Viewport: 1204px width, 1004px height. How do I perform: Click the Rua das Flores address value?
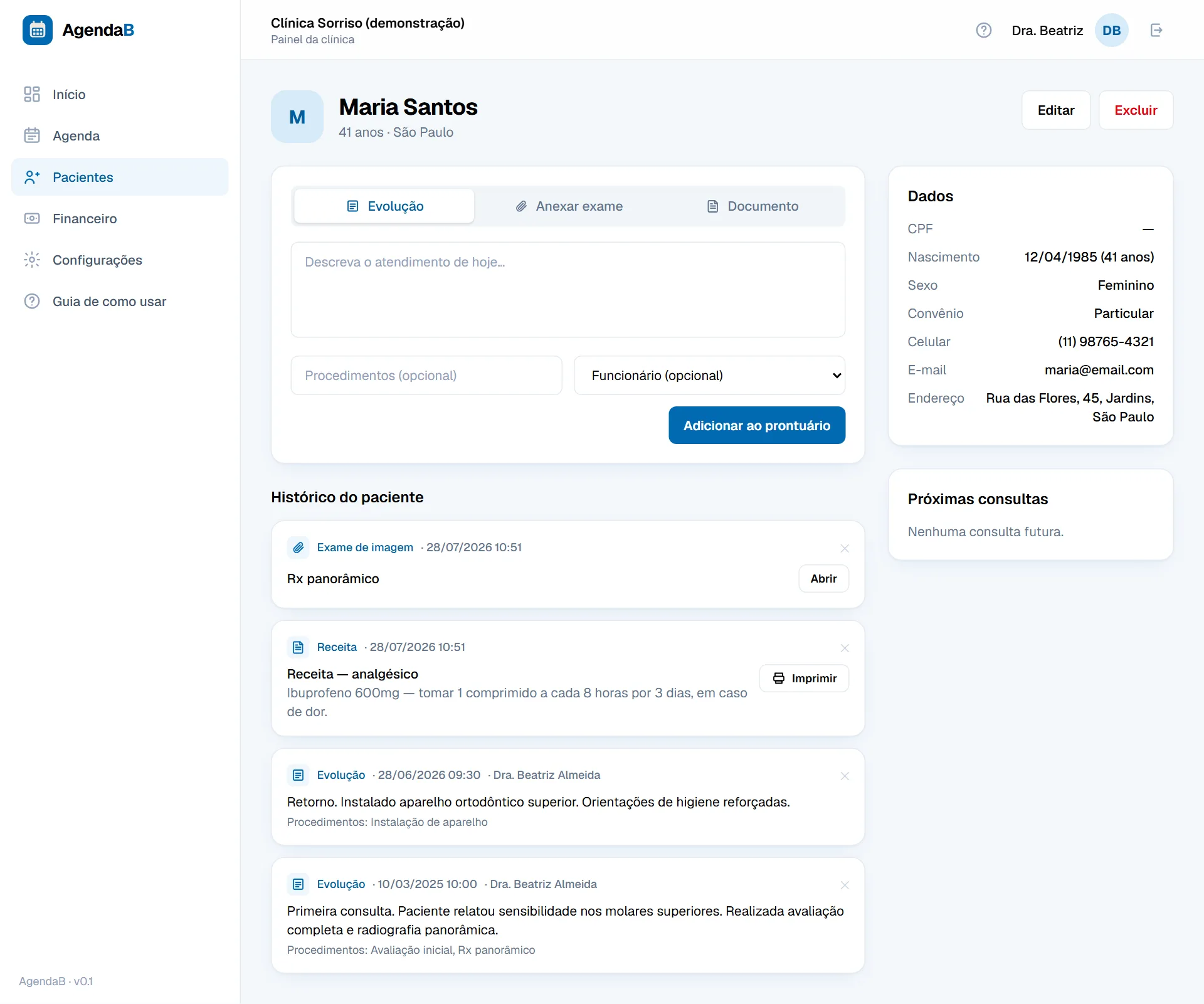tap(1070, 408)
